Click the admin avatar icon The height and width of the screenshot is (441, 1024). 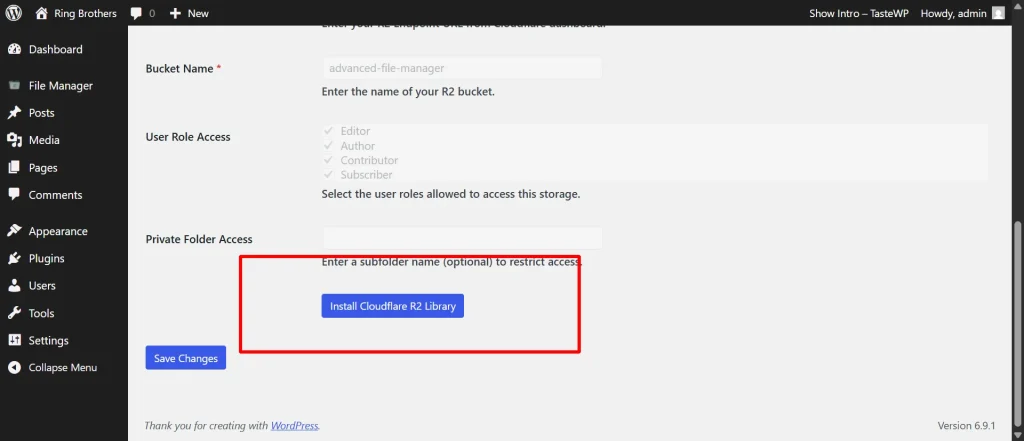[x=998, y=13]
